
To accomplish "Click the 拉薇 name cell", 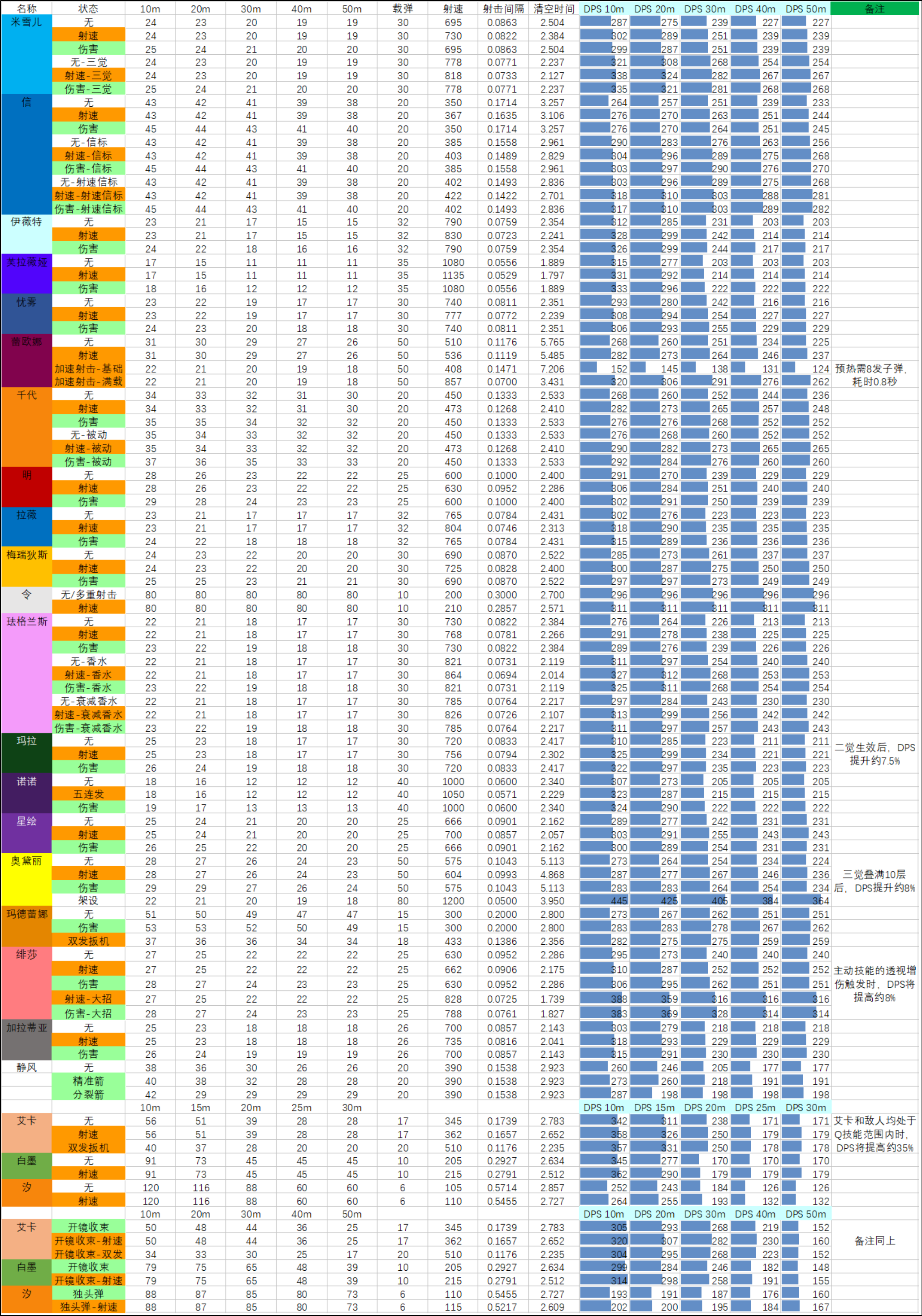I will (x=26, y=528).
